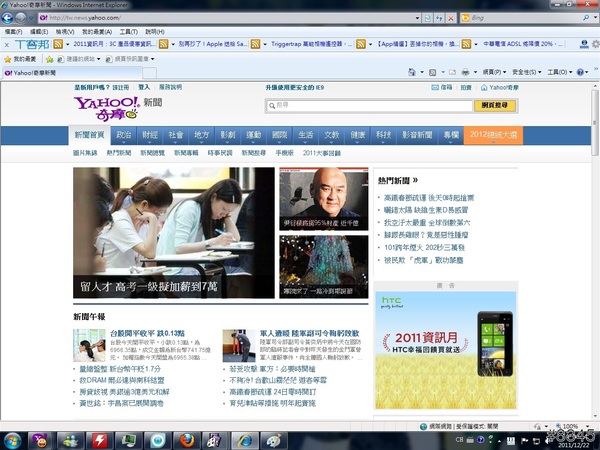600x450 pixels.
Task: Click the 網頁搜尋 search button
Action: coord(497,104)
